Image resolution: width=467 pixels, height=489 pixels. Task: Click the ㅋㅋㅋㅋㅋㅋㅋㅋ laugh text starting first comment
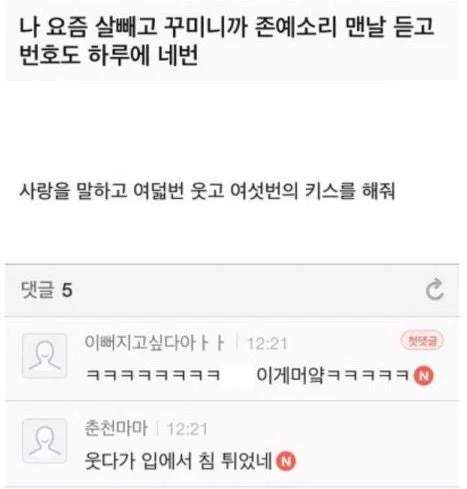tap(153, 375)
